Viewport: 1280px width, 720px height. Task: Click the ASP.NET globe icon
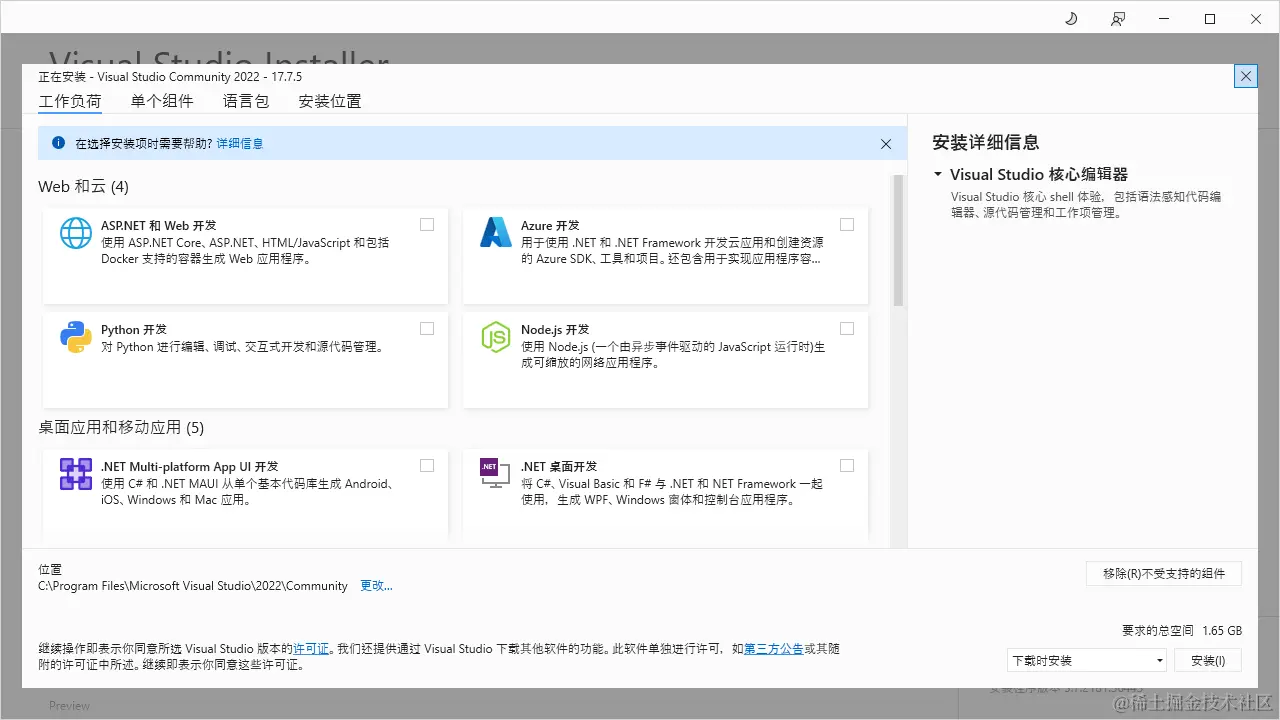tap(76, 232)
